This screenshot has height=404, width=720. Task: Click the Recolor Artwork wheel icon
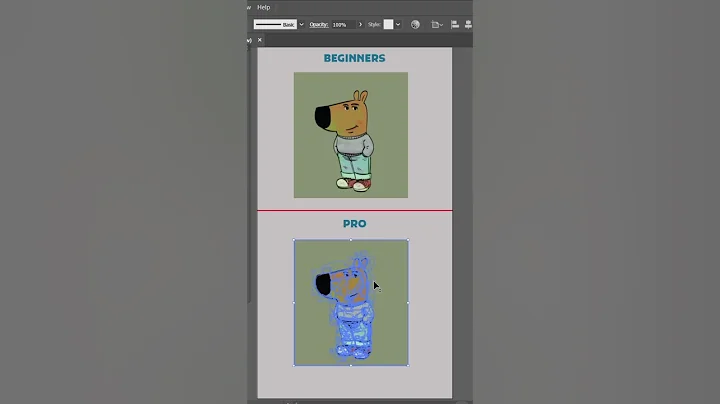tap(415, 24)
